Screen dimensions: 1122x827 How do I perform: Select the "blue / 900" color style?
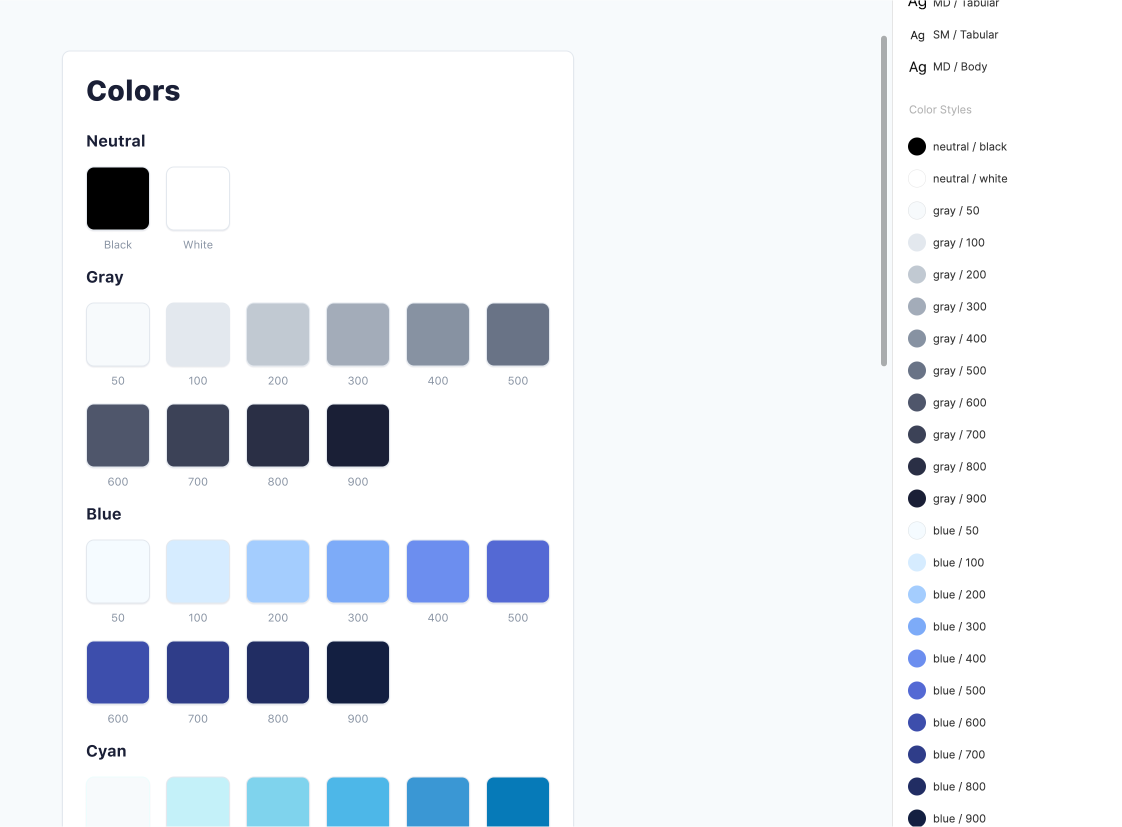click(950, 818)
